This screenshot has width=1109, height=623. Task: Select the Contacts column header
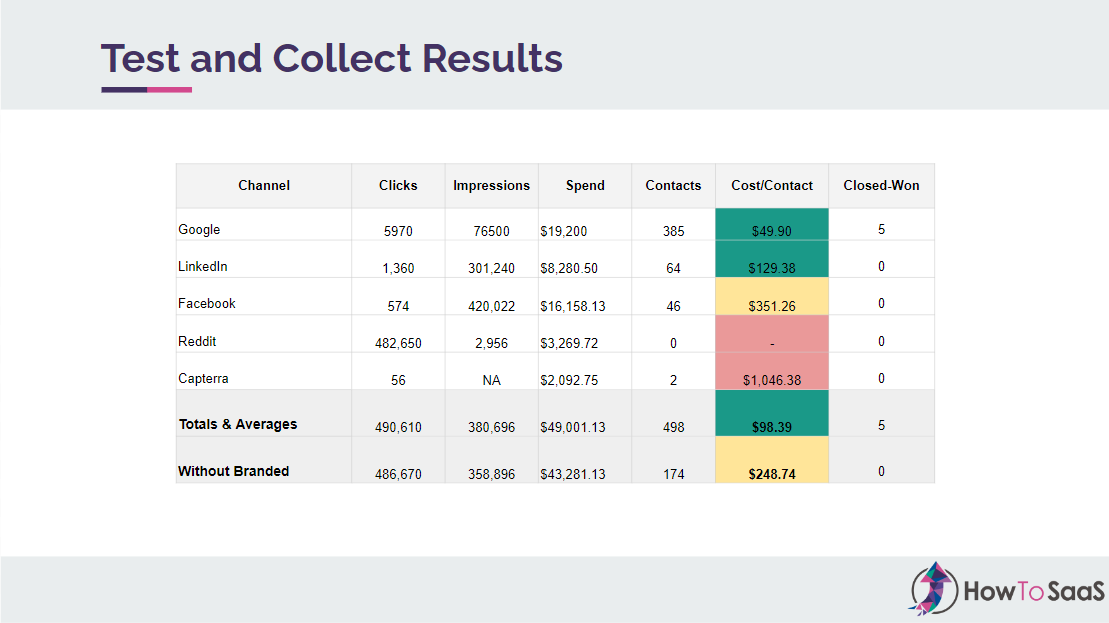[673, 185]
